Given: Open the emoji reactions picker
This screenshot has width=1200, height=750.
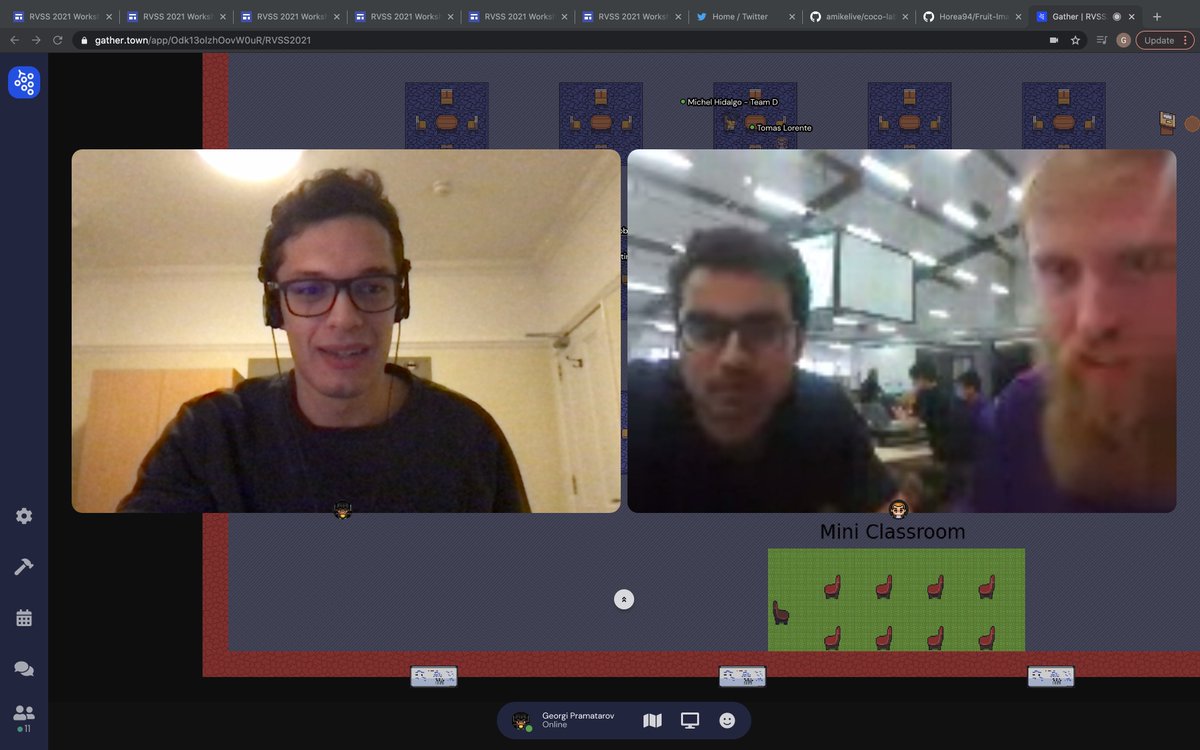Looking at the screenshot, I should [x=727, y=720].
